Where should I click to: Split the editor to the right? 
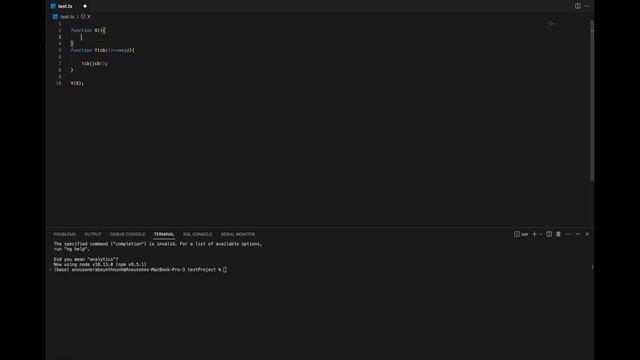578,6
